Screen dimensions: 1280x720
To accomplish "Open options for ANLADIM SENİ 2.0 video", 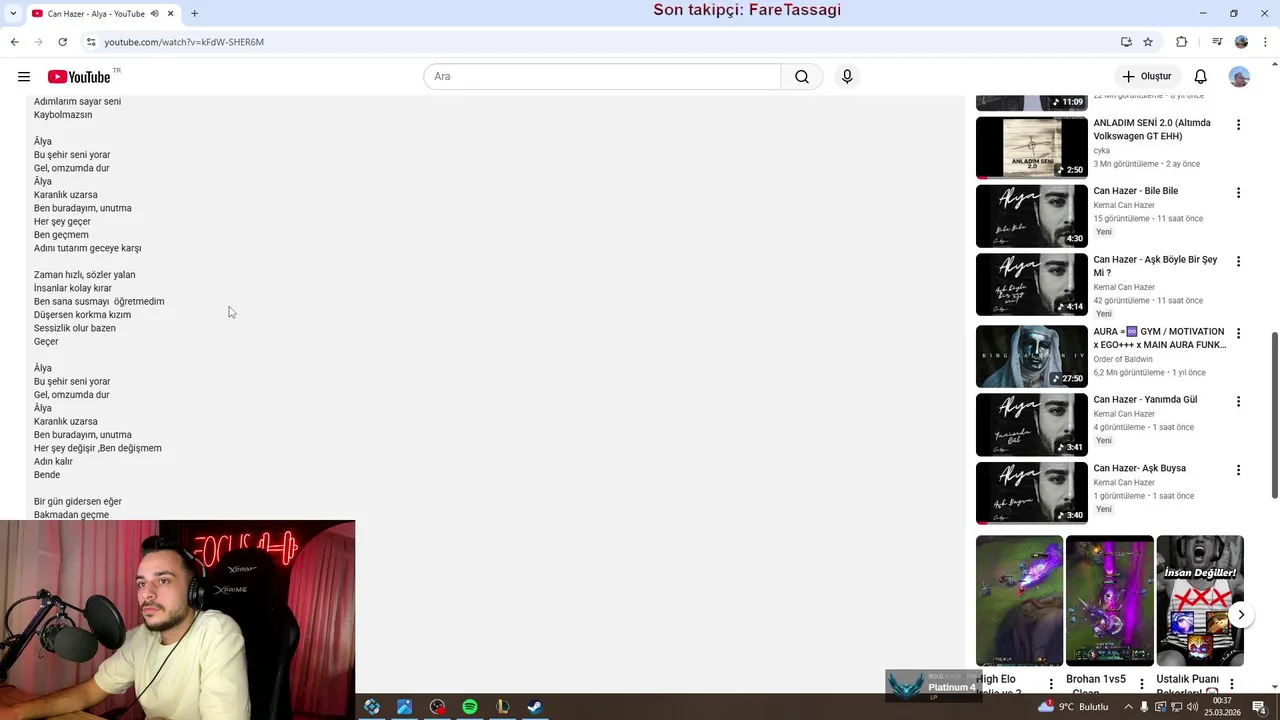I will [1238, 125].
